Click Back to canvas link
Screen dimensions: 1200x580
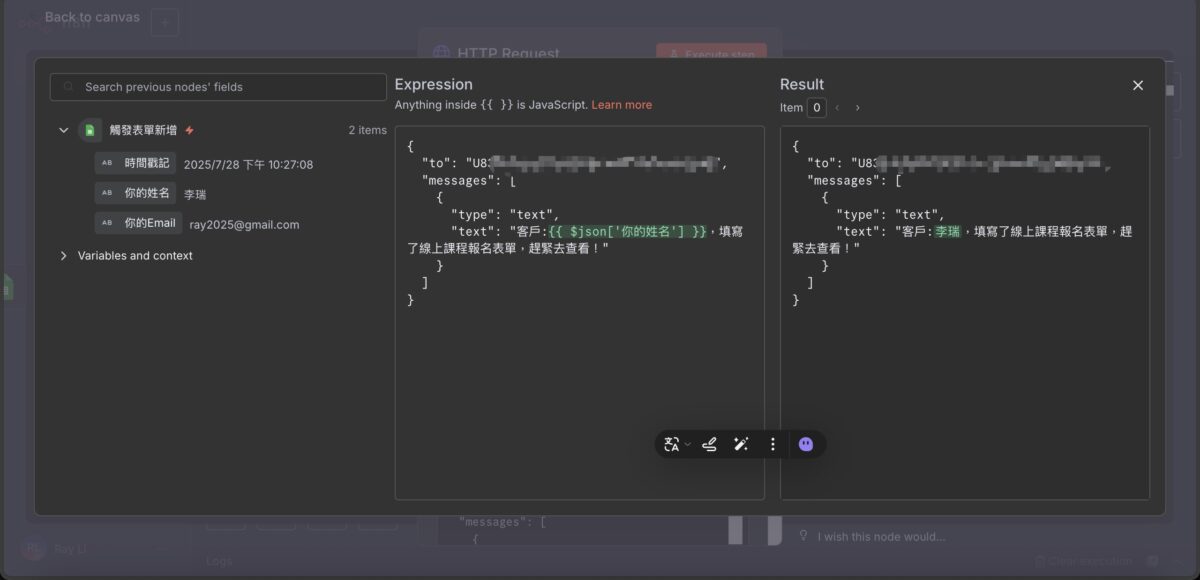tap(93, 17)
